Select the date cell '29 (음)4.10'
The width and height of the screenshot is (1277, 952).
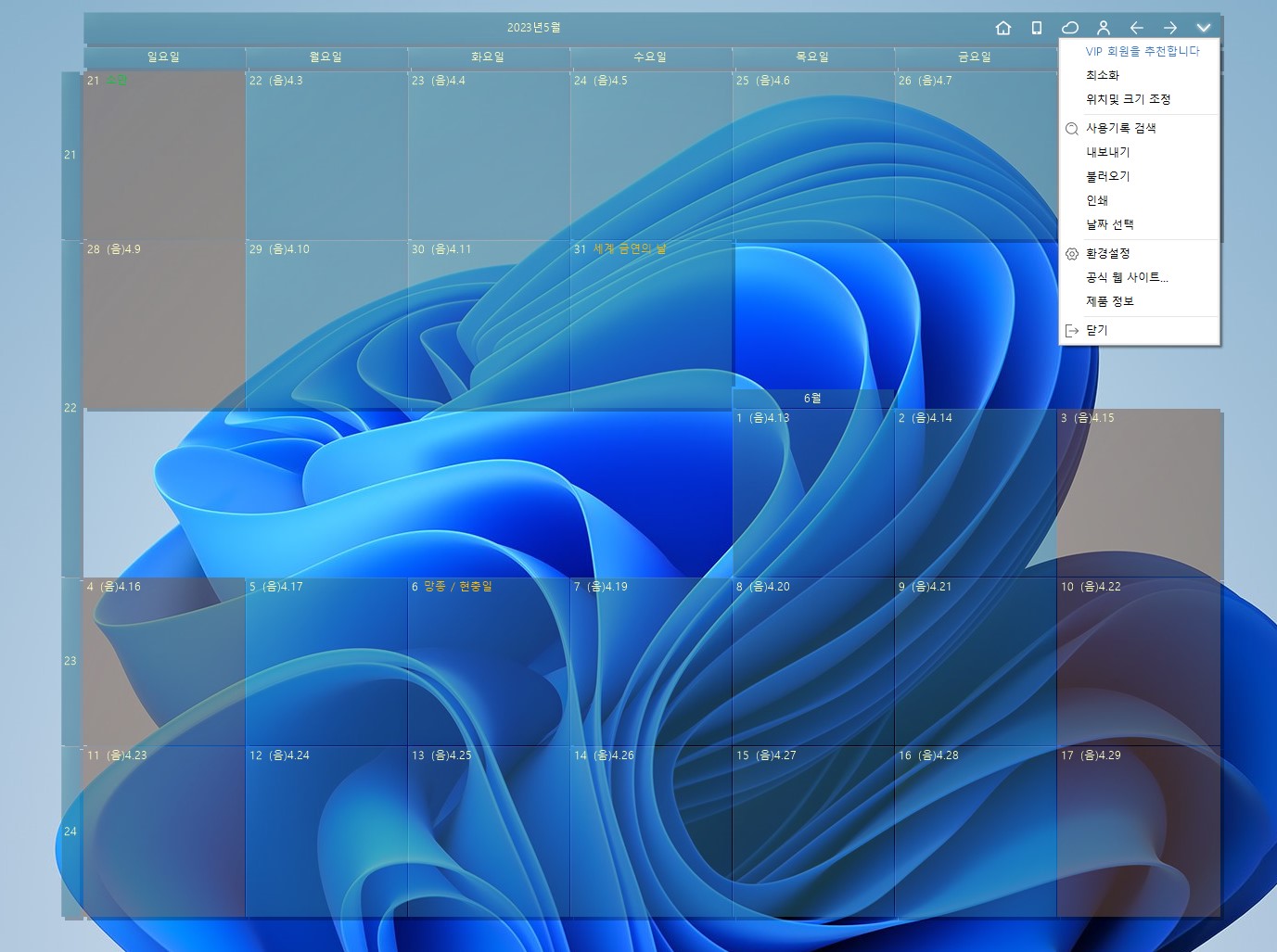click(326, 324)
